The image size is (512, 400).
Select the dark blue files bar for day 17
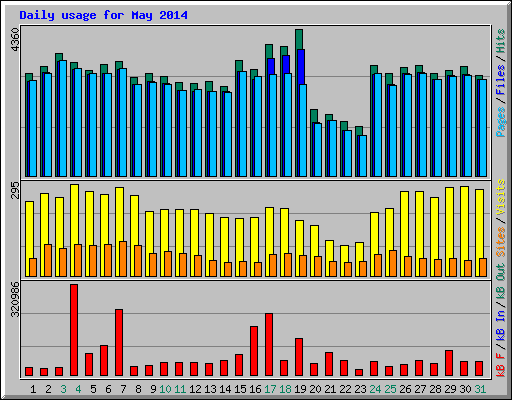pos(271,67)
